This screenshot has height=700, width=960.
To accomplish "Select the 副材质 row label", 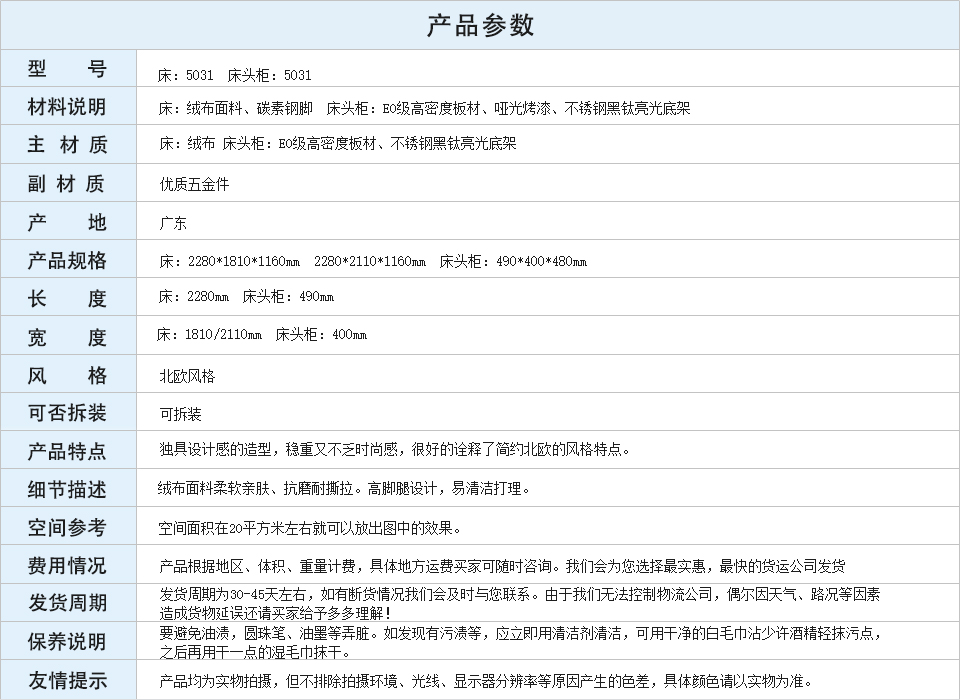I will click(67, 183).
